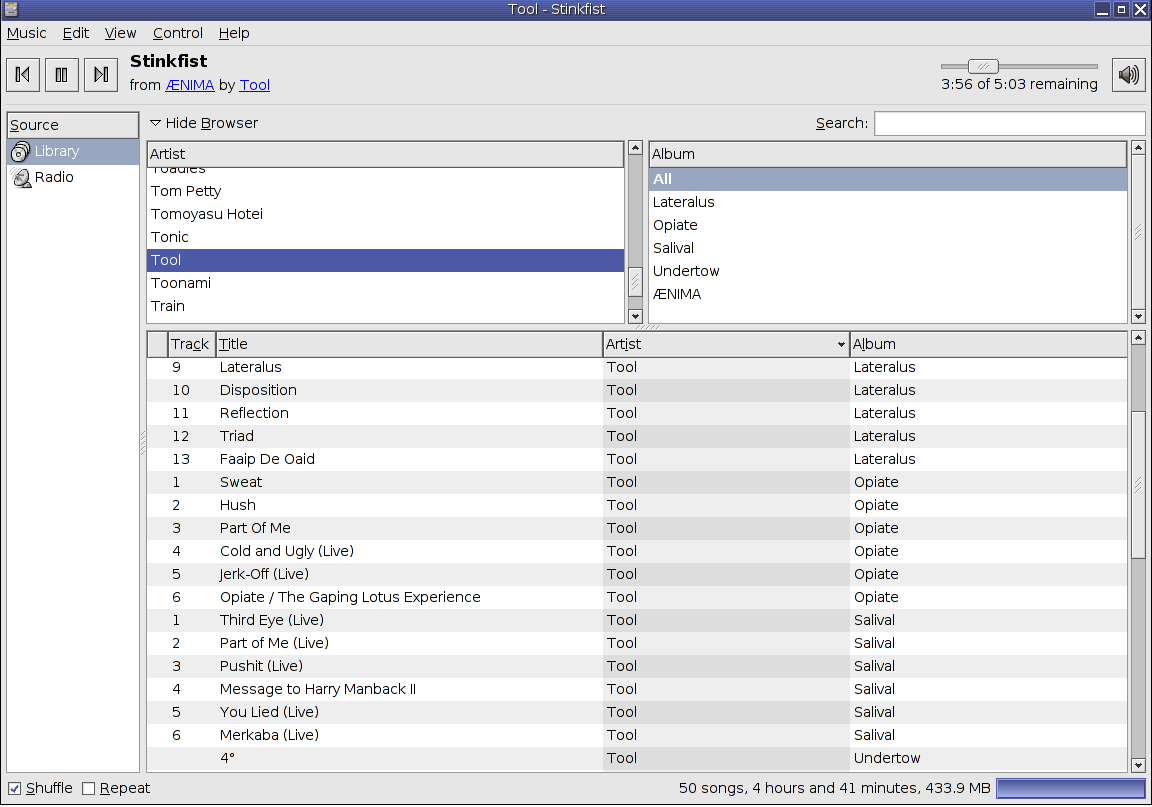The image size is (1152, 807).
Task: Skip to the next track
Action: pyautogui.click(x=100, y=74)
